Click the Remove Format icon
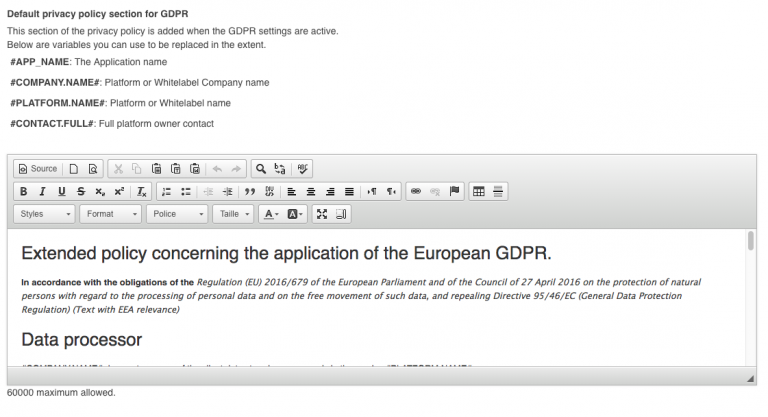The height and width of the screenshot is (417, 768). point(142,191)
